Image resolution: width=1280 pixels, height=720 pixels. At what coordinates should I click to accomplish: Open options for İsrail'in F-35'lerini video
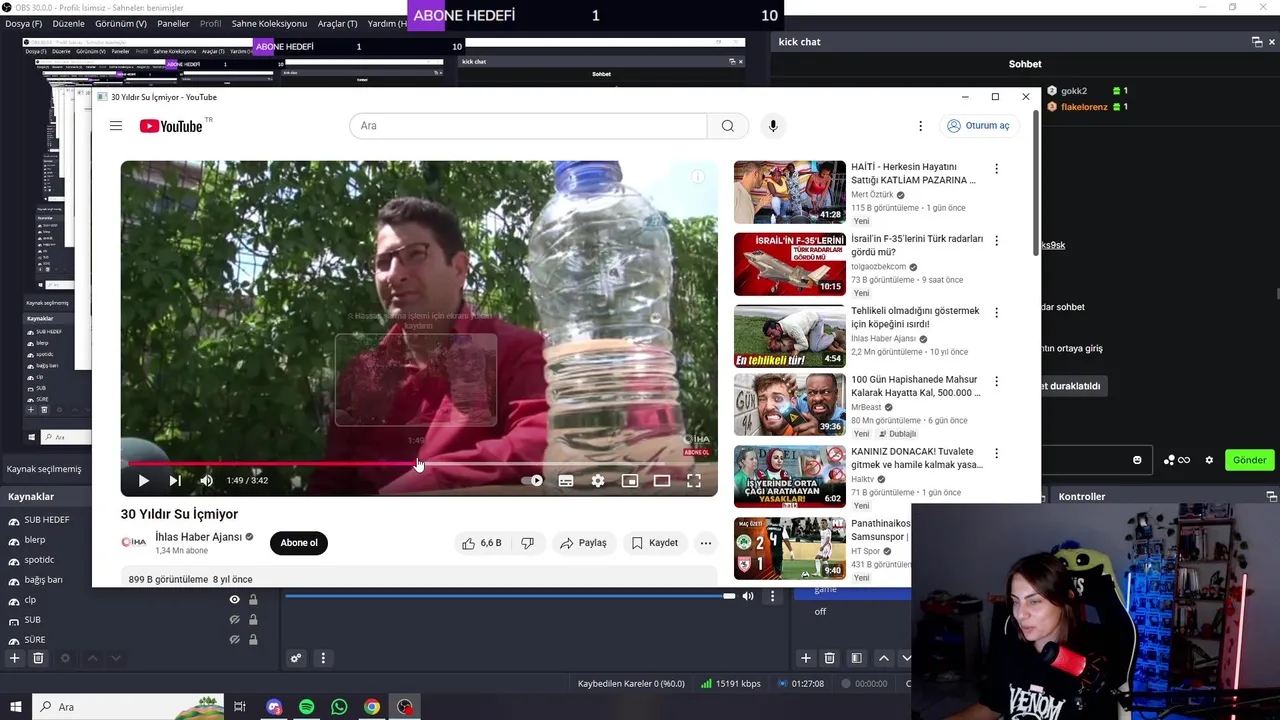[x=996, y=241]
